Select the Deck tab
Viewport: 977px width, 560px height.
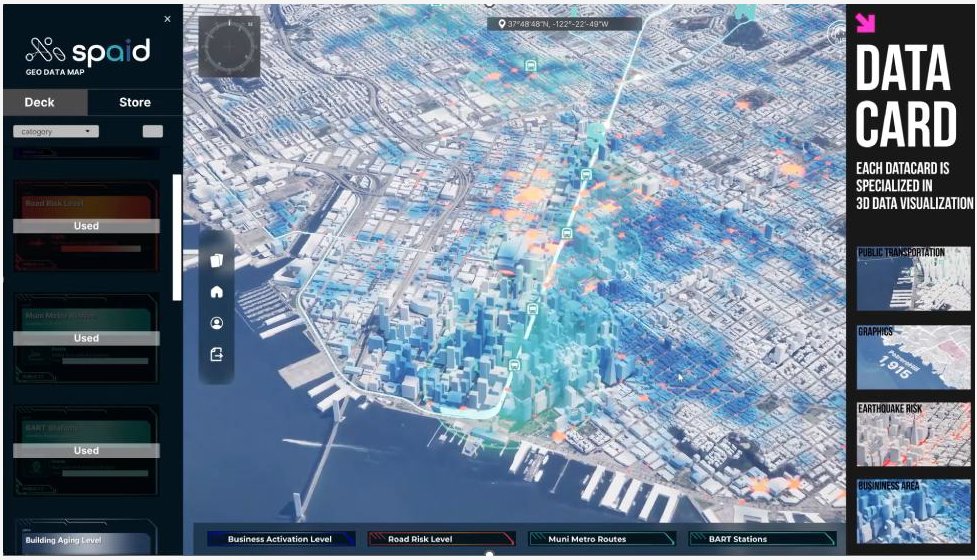point(40,102)
